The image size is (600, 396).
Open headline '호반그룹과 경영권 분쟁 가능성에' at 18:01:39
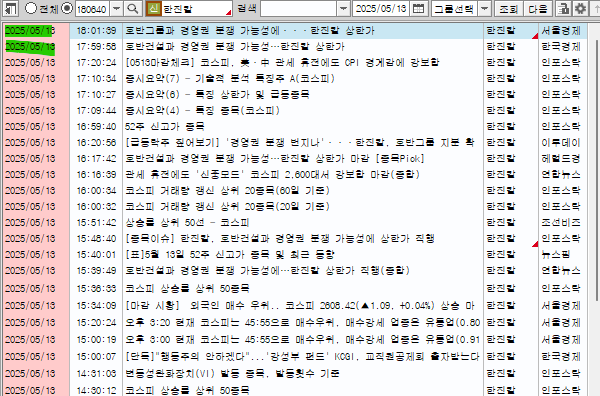(x=249, y=31)
